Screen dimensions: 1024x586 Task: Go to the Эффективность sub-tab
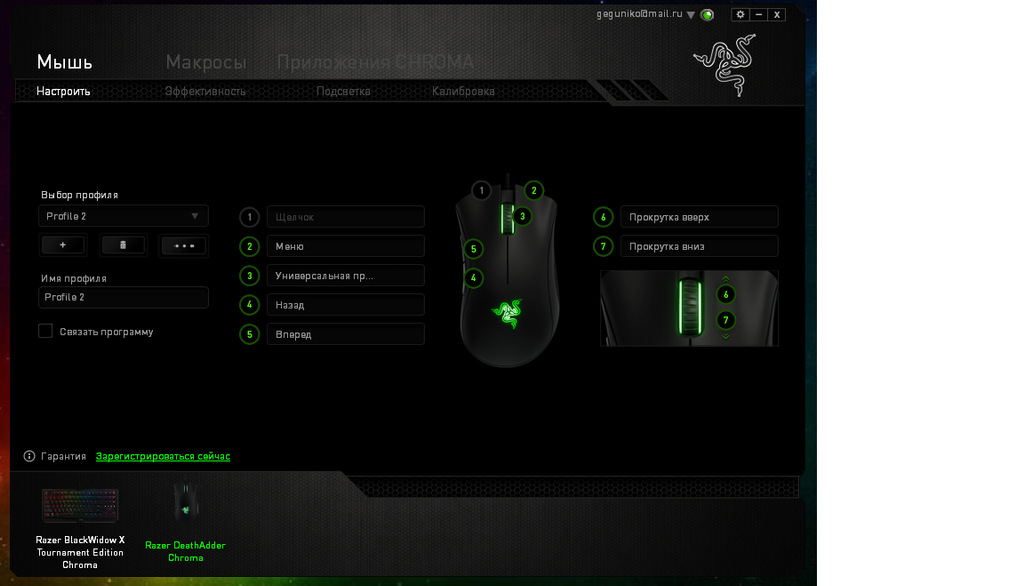(205, 91)
